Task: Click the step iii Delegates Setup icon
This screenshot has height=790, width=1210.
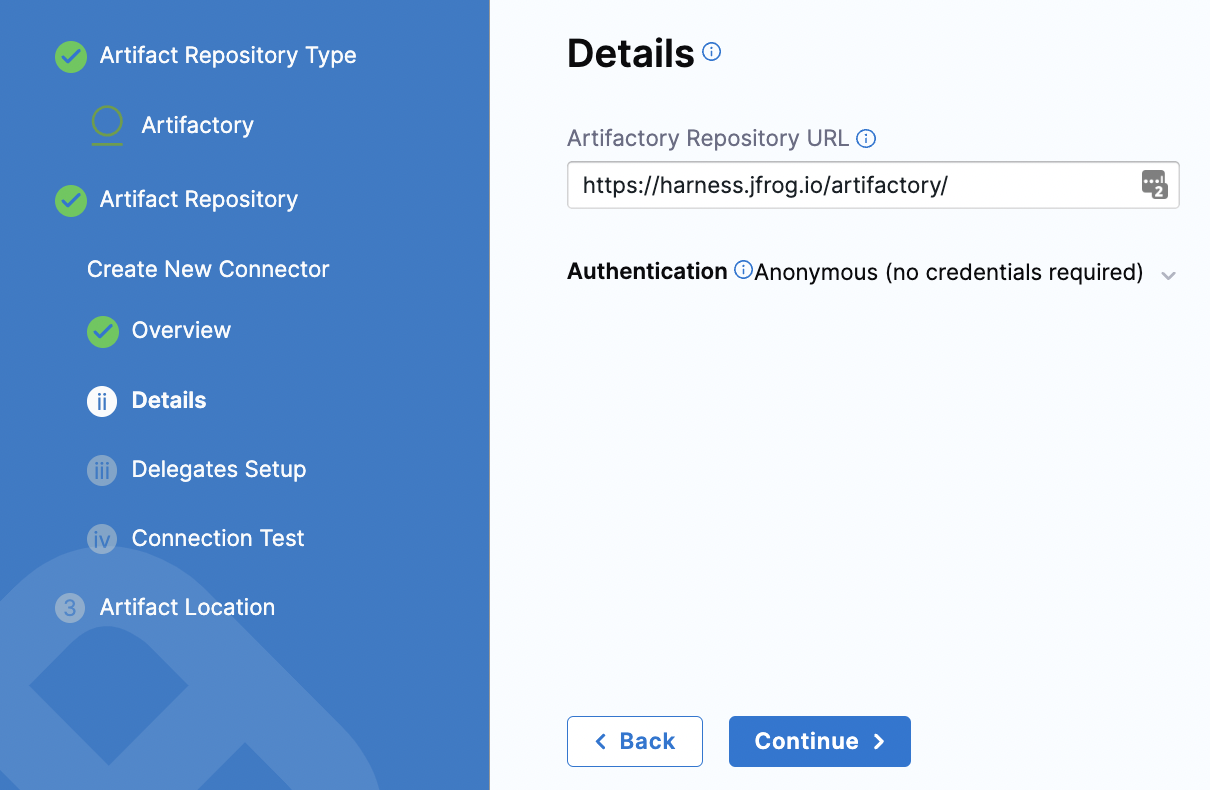Action: pyautogui.click(x=102, y=470)
